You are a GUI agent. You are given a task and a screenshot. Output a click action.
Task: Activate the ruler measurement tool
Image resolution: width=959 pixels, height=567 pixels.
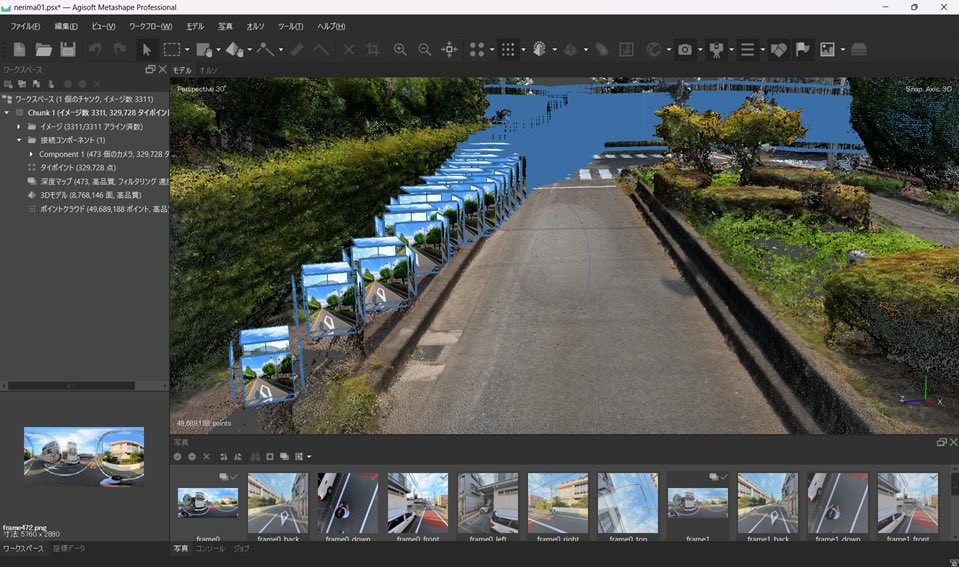pyautogui.click(x=297, y=50)
